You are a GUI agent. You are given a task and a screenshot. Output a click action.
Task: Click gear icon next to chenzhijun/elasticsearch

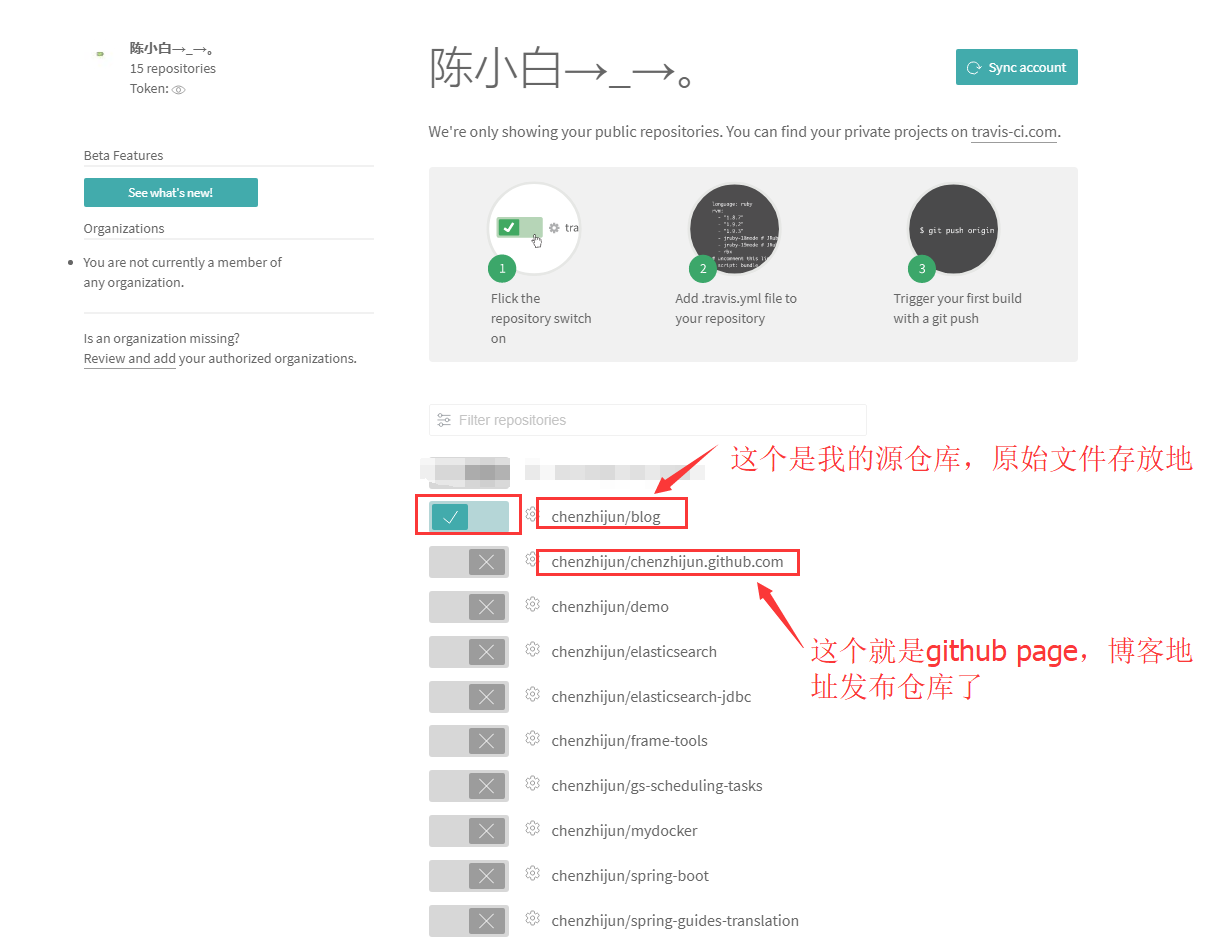point(532,650)
